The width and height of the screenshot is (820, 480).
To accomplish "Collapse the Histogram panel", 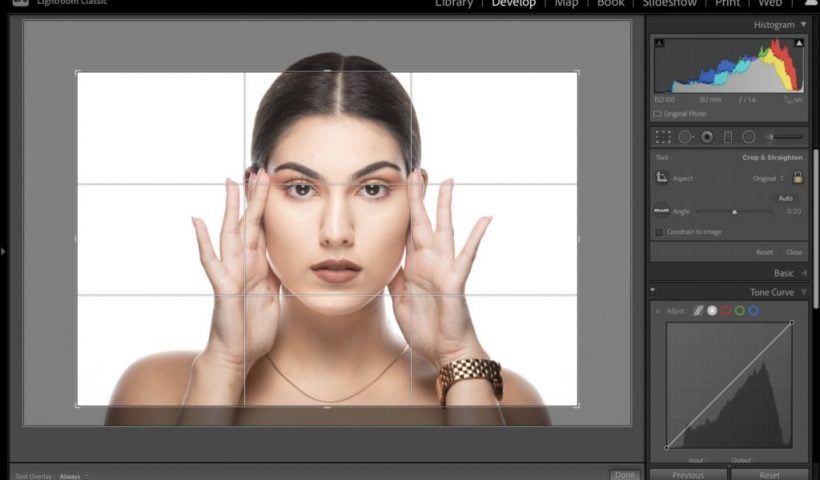I will (803, 24).
